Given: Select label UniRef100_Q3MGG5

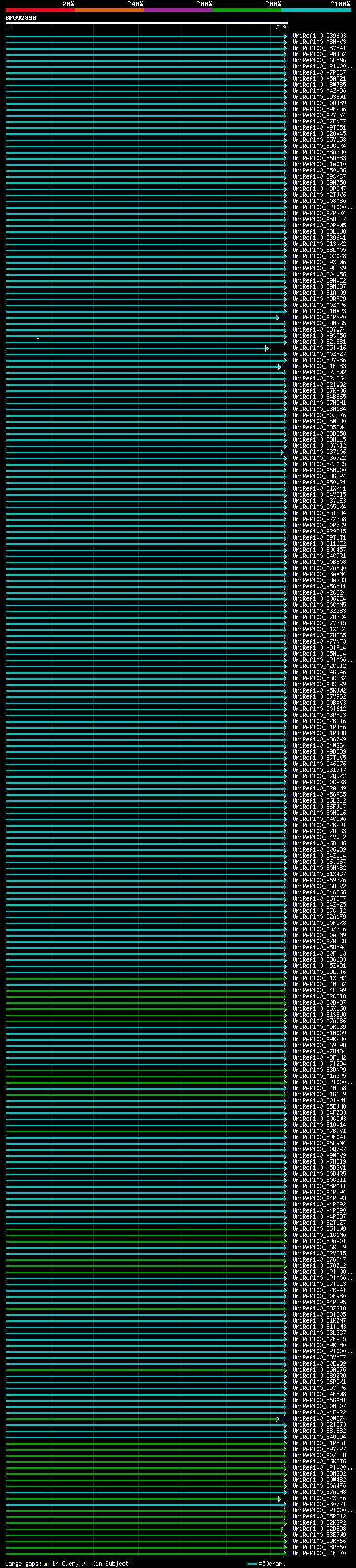Looking at the screenshot, I should click(319, 324).
